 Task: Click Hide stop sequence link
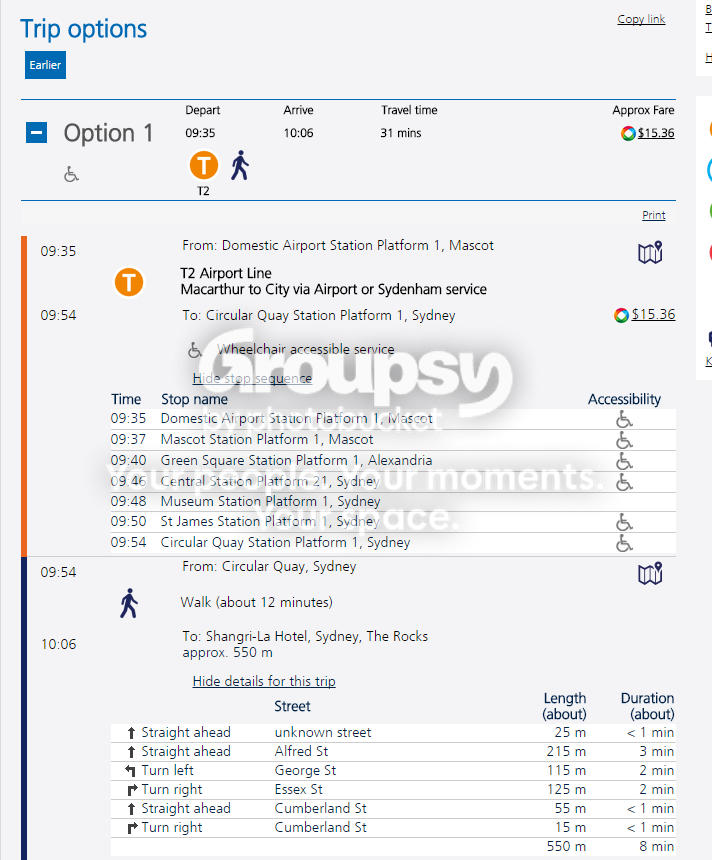pyautogui.click(x=252, y=378)
